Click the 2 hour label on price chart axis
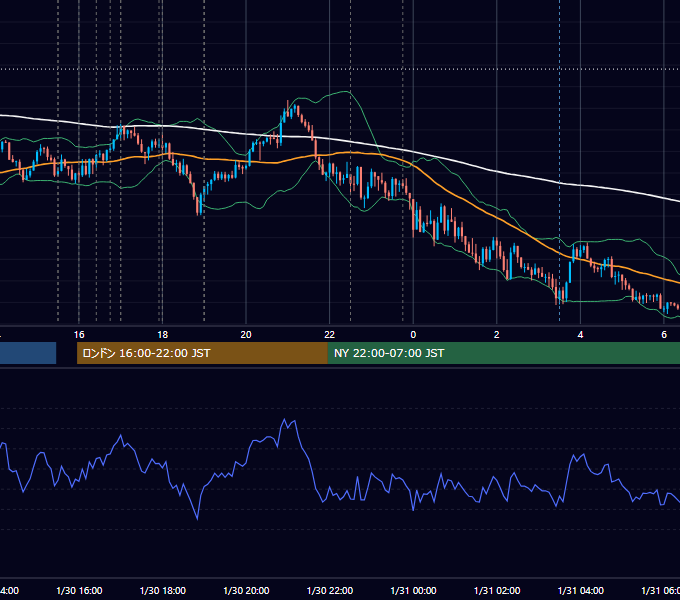Screen dimensions: 680x600 click(x=497, y=335)
